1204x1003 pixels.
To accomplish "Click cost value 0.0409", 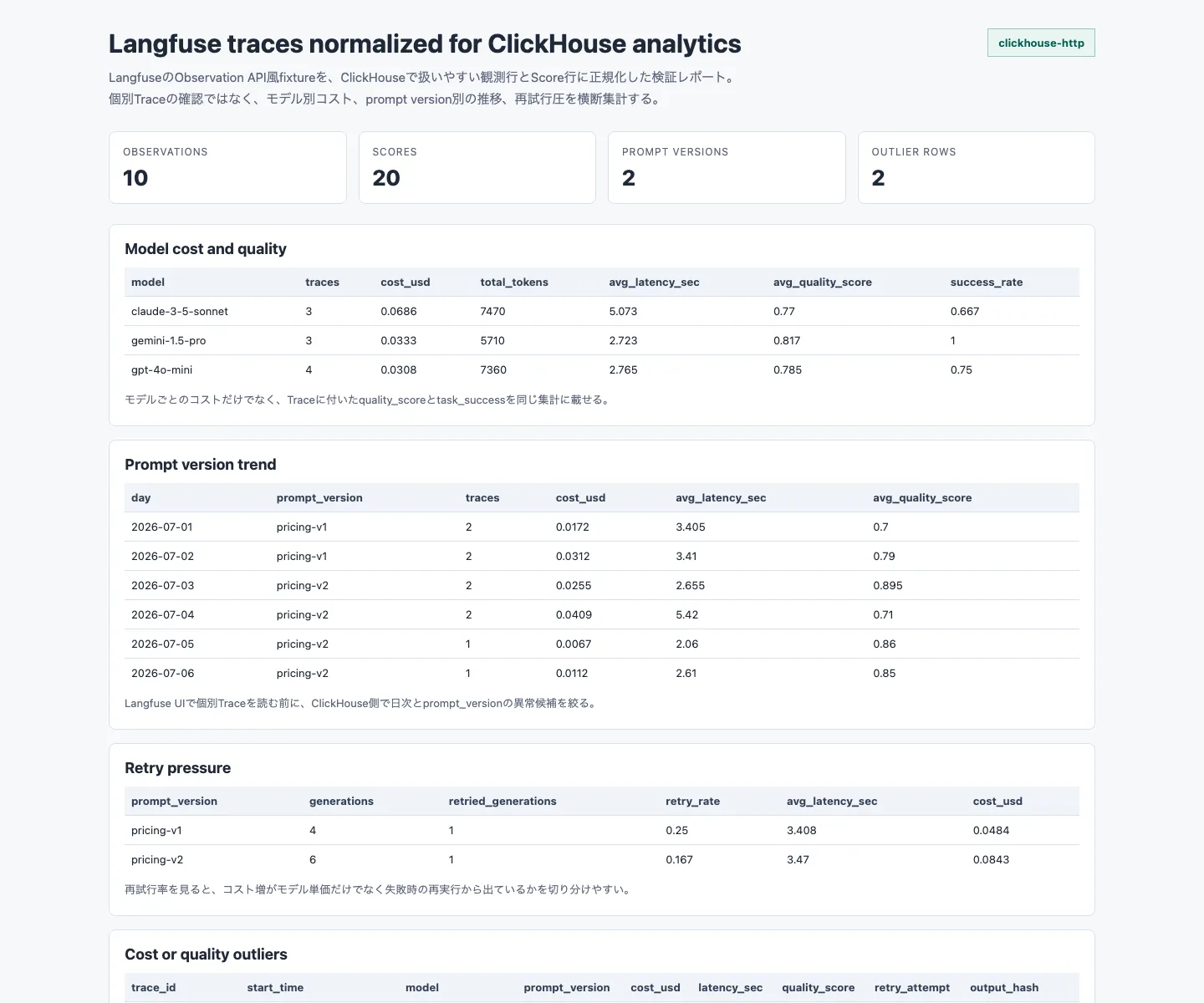I will (574, 615).
